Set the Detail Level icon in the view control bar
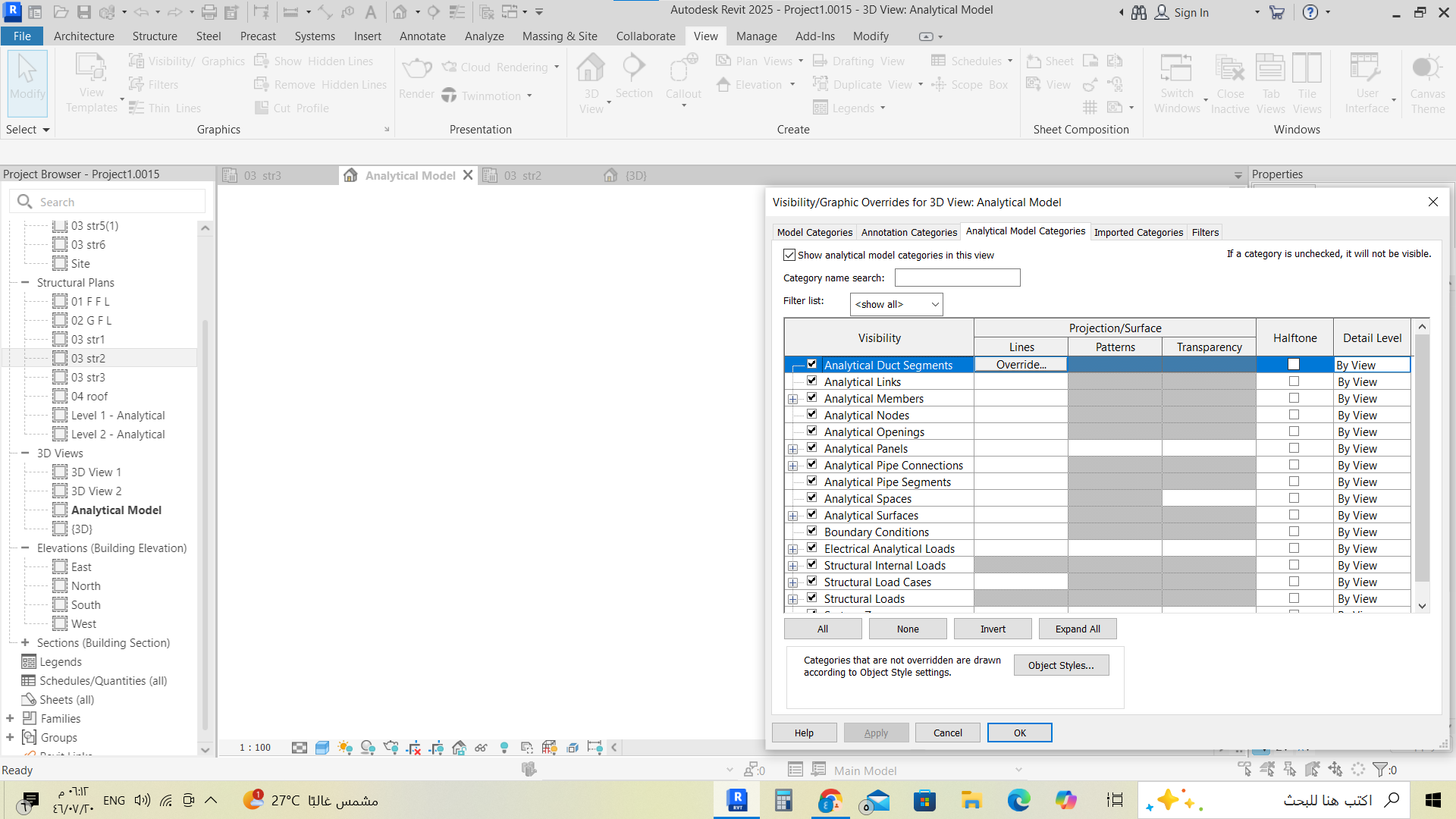Viewport: 1456px width, 819px height. [x=300, y=748]
